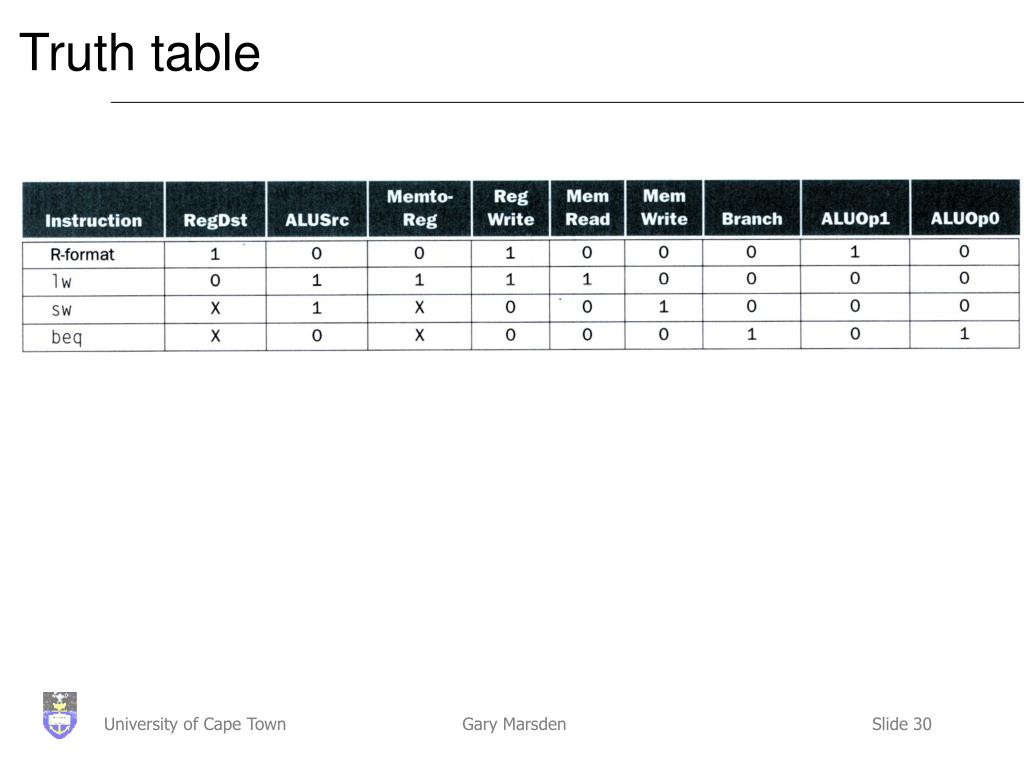Select the "RegDst" column header
The height and width of the screenshot is (768, 1024).
pos(215,220)
